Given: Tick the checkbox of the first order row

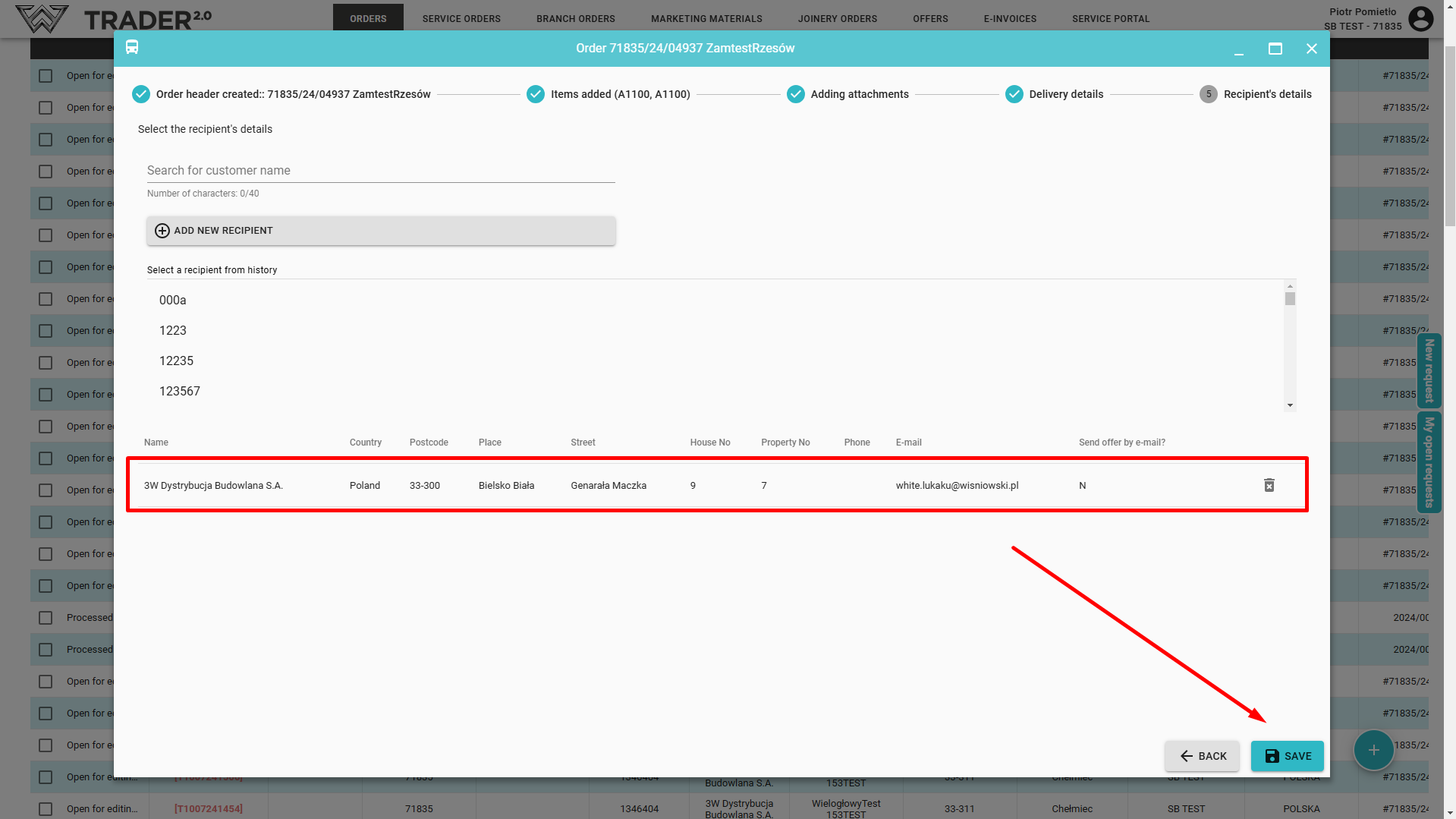Looking at the screenshot, I should [x=46, y=76].
